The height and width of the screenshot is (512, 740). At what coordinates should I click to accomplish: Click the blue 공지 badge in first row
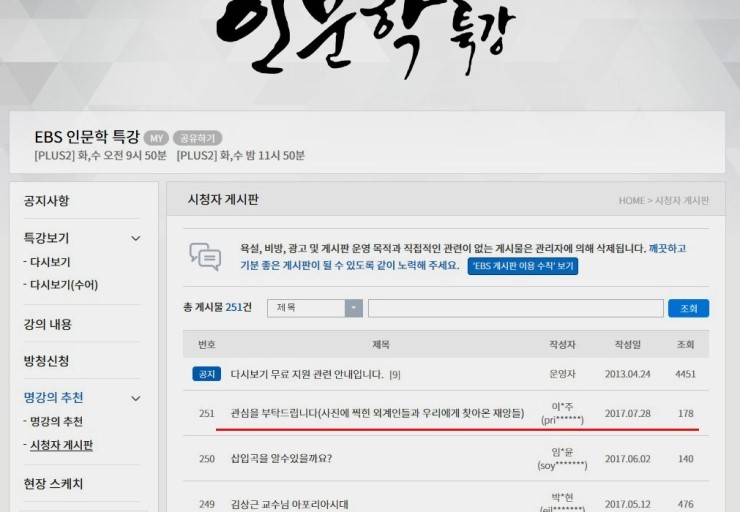click(x=206, y=374)
